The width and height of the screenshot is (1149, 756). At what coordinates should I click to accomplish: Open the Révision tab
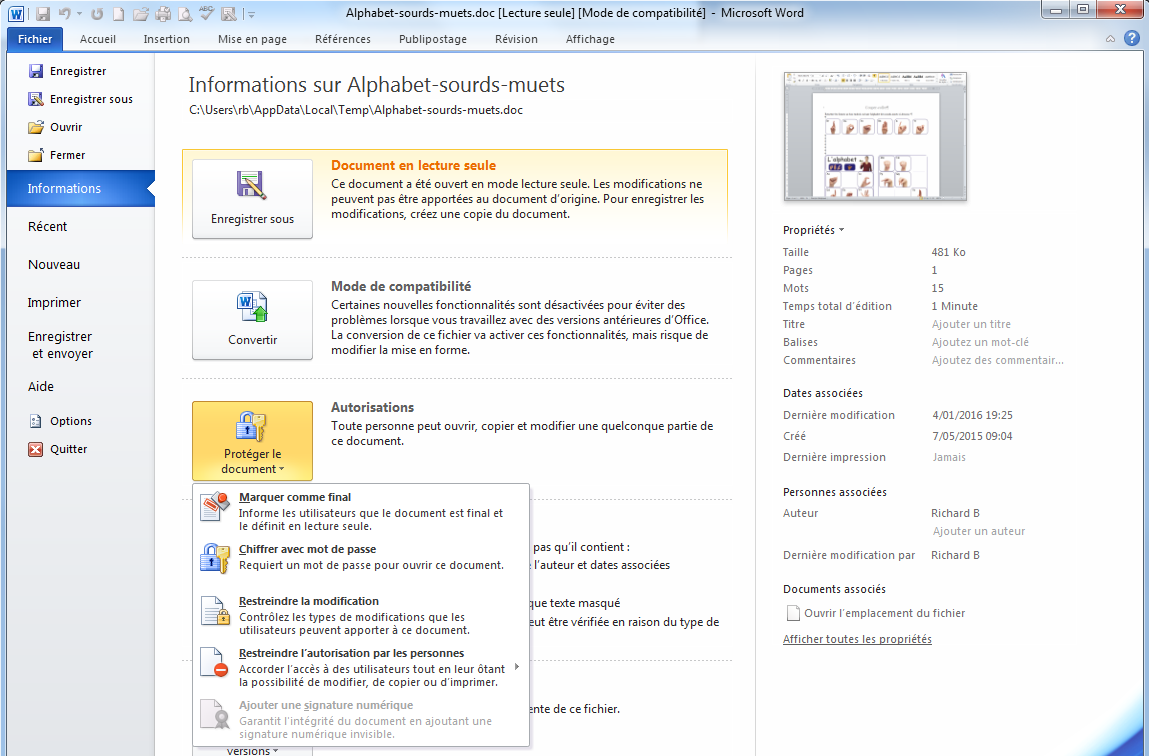(516, 39)
